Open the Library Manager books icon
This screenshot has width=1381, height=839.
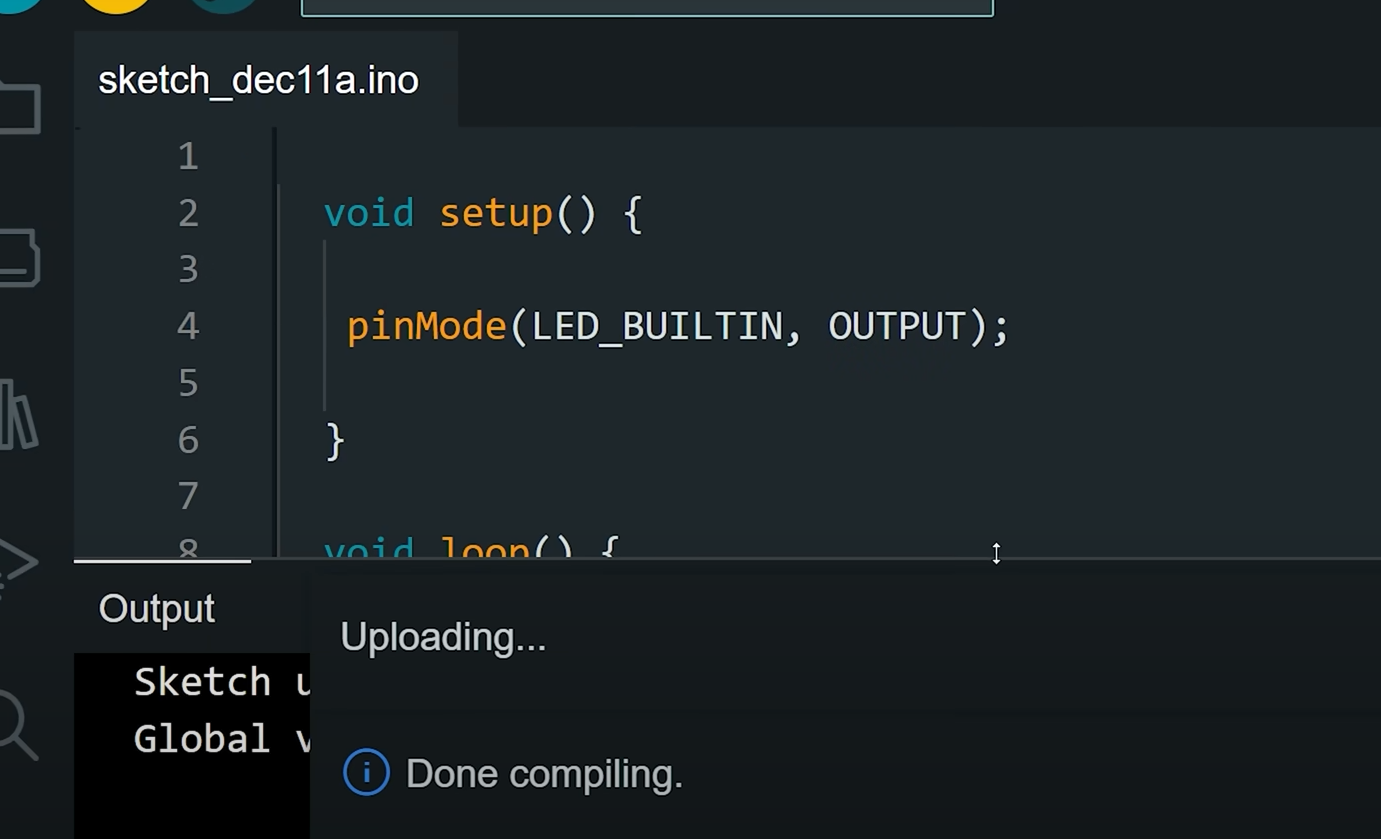coord(19,413)
